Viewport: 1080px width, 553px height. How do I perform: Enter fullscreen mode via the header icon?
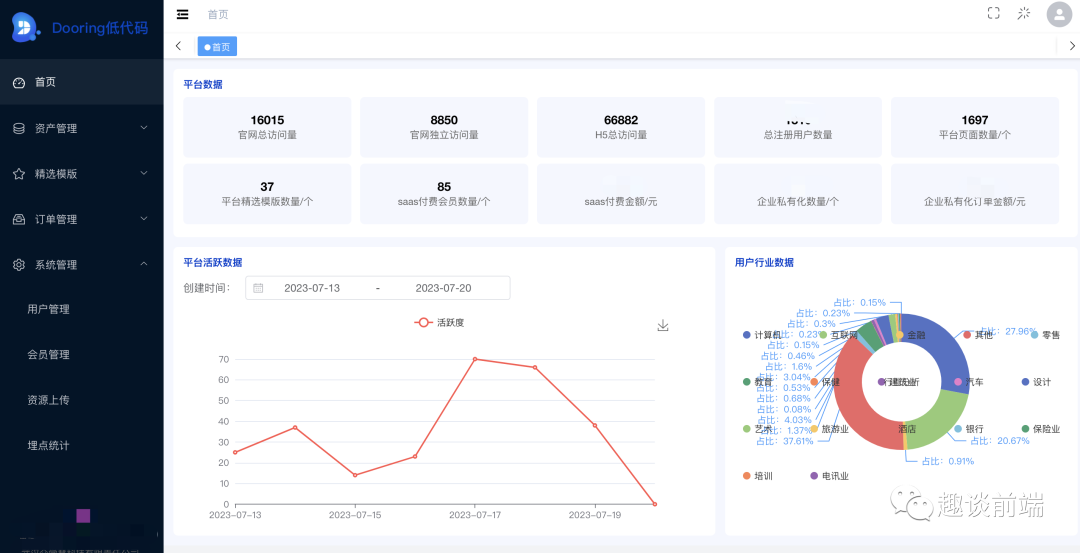[993, 13]
